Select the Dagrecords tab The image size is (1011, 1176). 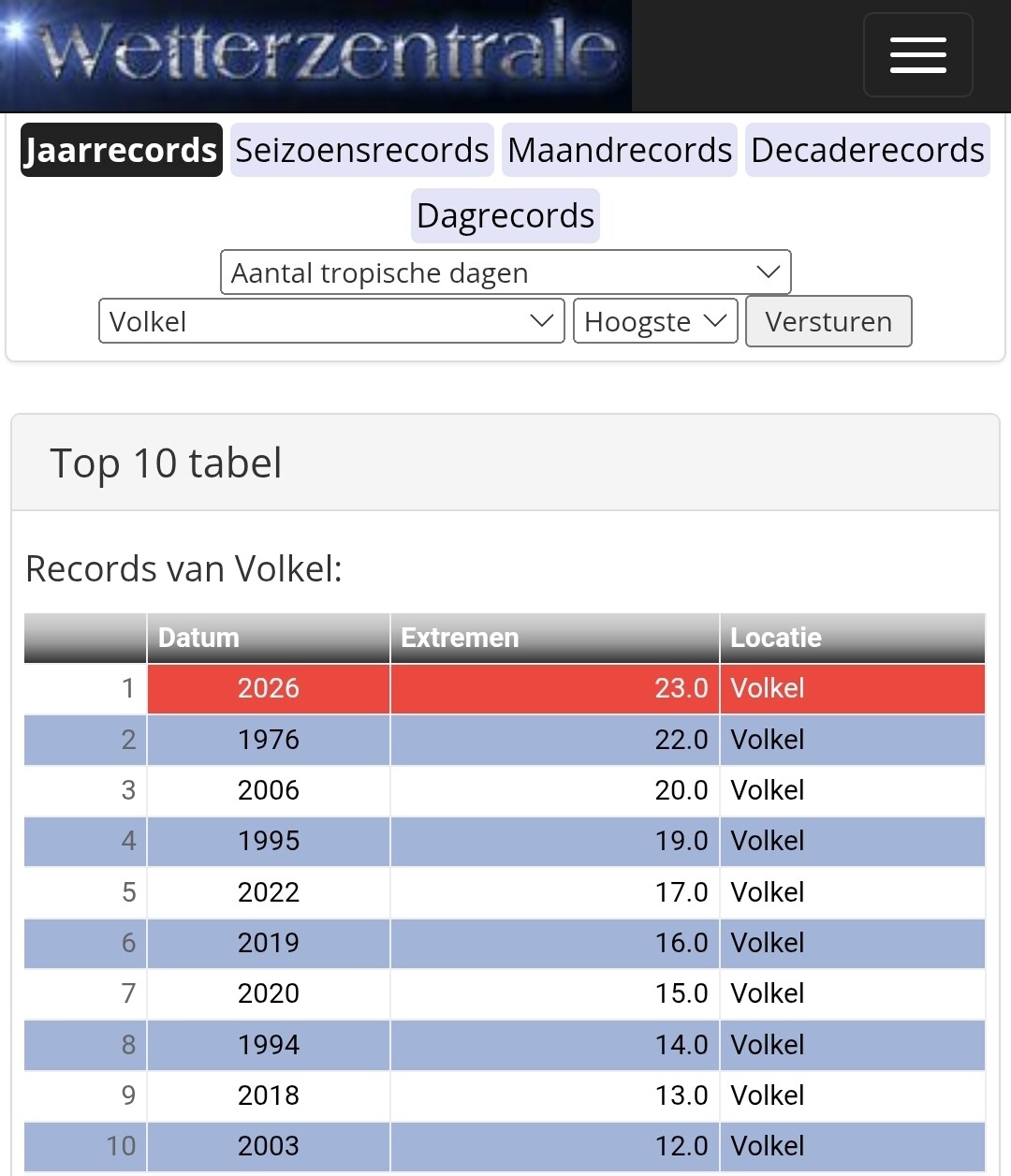click(x=505, y=215)
